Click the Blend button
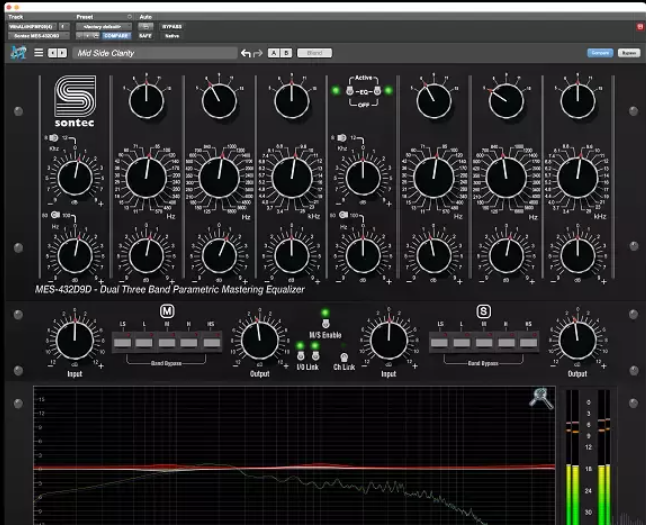This screenshot has height=525, width=646. pyautogui.click(x=314, y=53)
